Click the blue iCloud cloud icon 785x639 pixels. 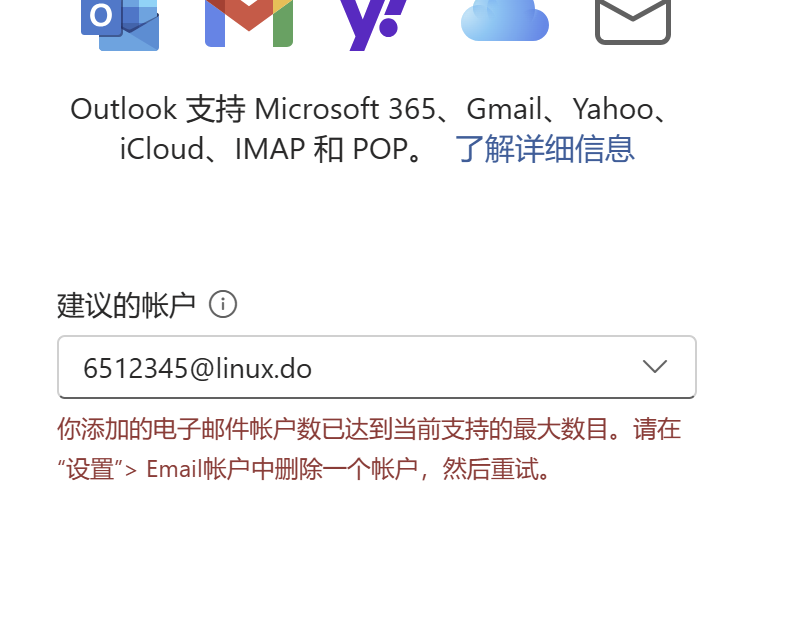(504, 21)
